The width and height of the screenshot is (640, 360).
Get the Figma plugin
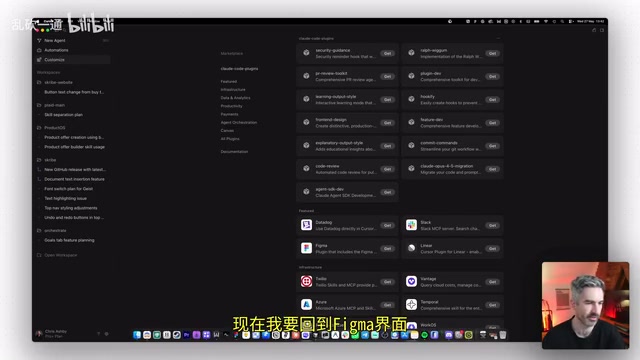tap(387, 249)
